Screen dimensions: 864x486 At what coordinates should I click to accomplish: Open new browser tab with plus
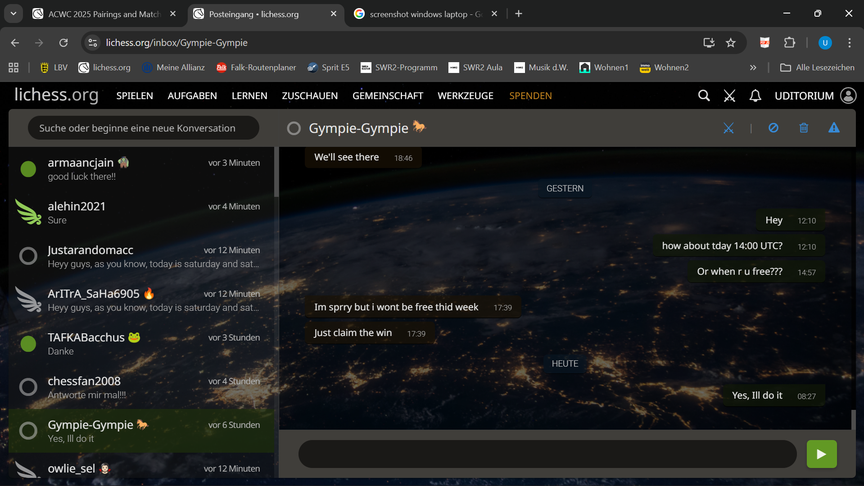tap(519, 14)
